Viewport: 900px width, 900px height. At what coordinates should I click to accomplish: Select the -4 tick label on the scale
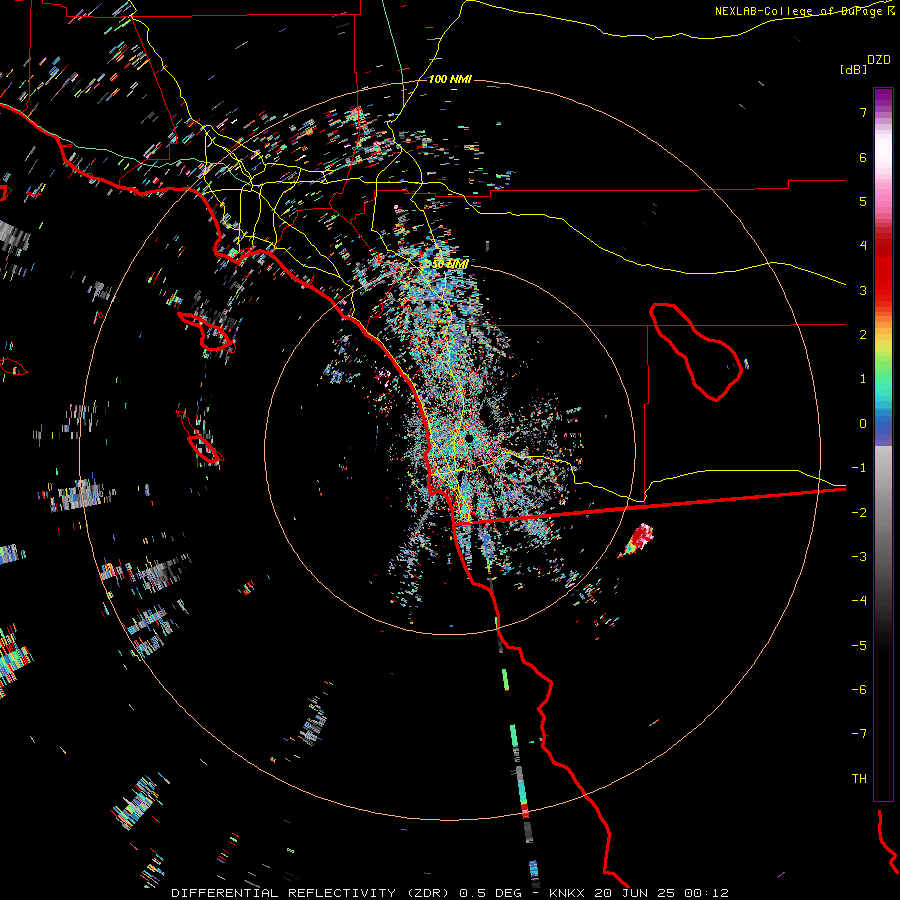coord(859,601)
